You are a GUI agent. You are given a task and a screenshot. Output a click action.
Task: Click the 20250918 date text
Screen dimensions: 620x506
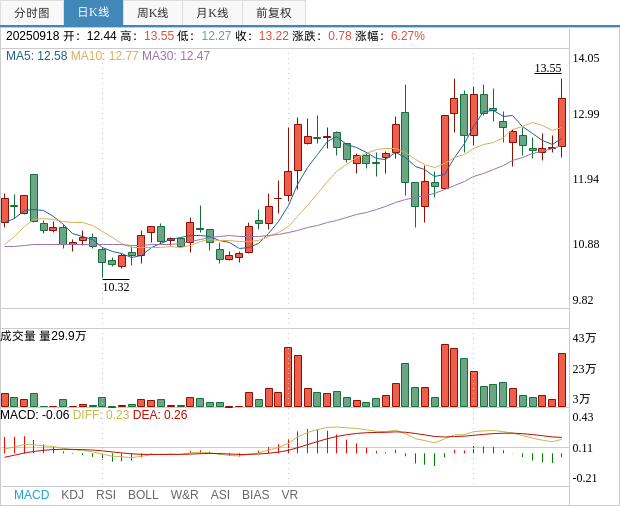click(32, 36)
